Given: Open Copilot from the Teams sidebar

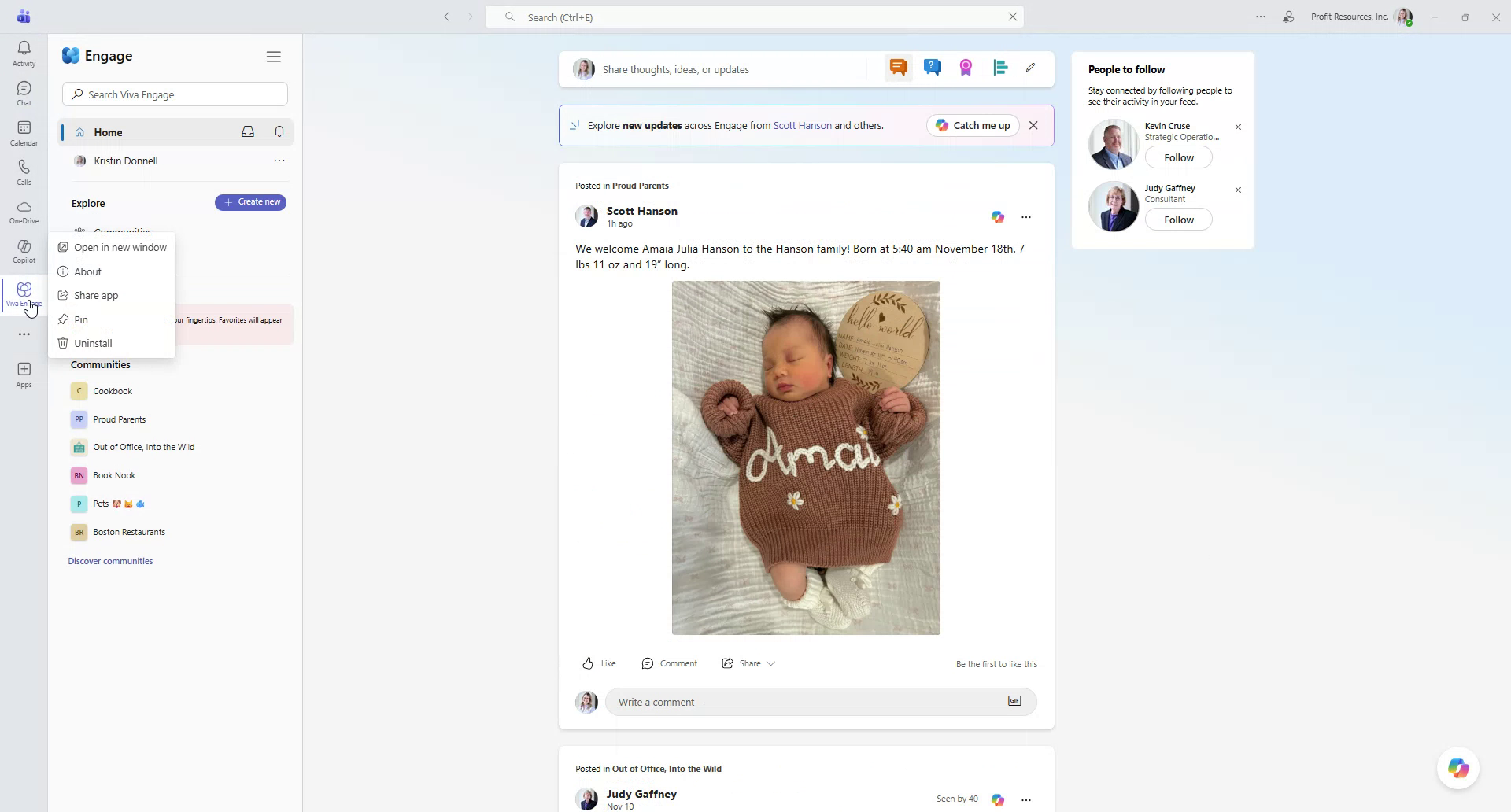Looking at the screenshot, I should click(x=24, y=250).
